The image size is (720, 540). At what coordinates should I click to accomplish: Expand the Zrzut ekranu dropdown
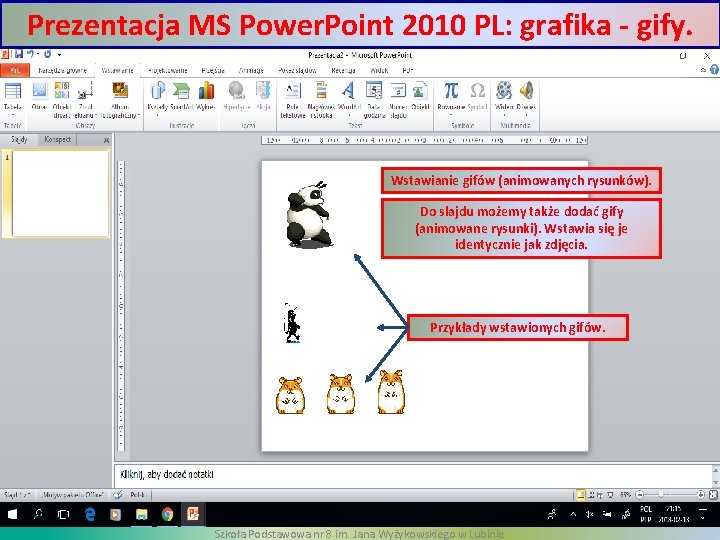tap(96, 115)
